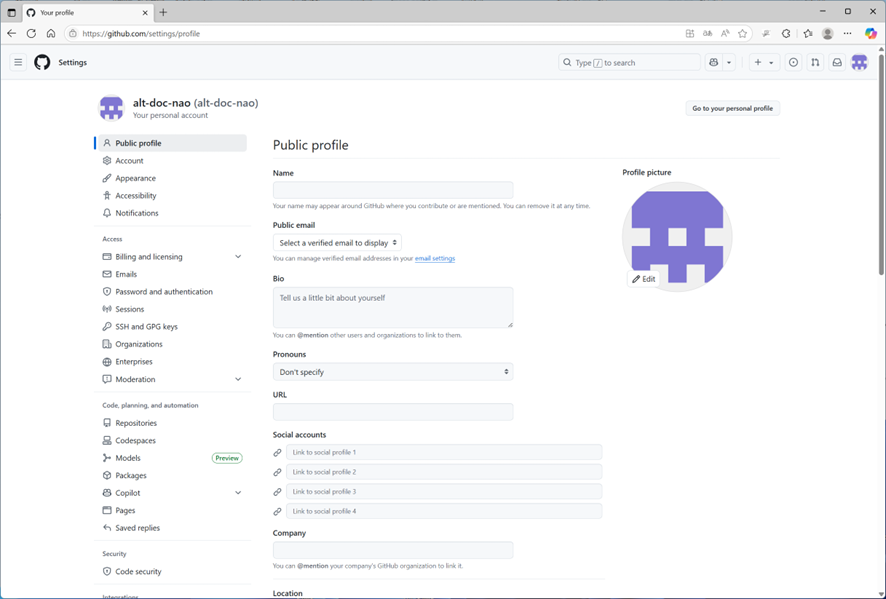Open a new browser tab
The image size is (886, 599).
[163, 12]
